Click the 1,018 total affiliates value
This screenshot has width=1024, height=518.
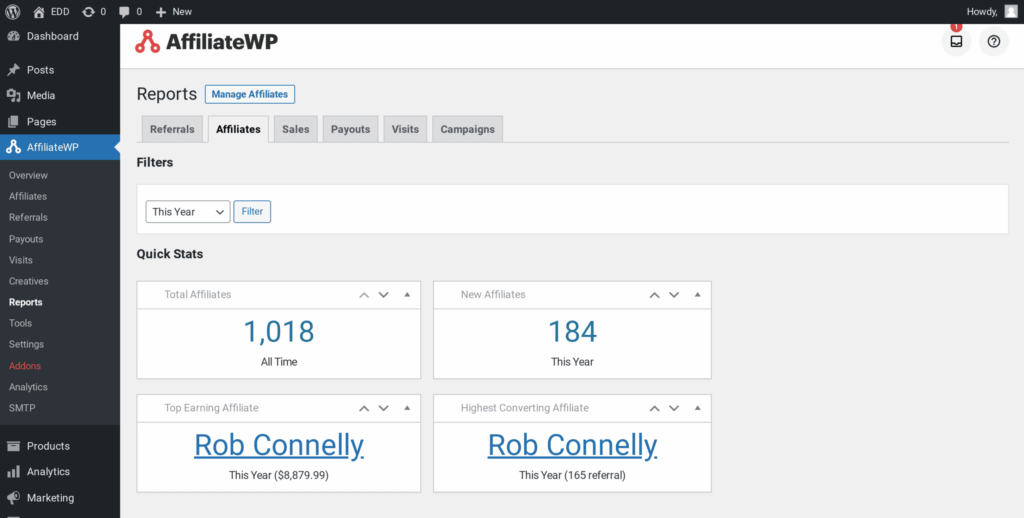click(279, 332)
